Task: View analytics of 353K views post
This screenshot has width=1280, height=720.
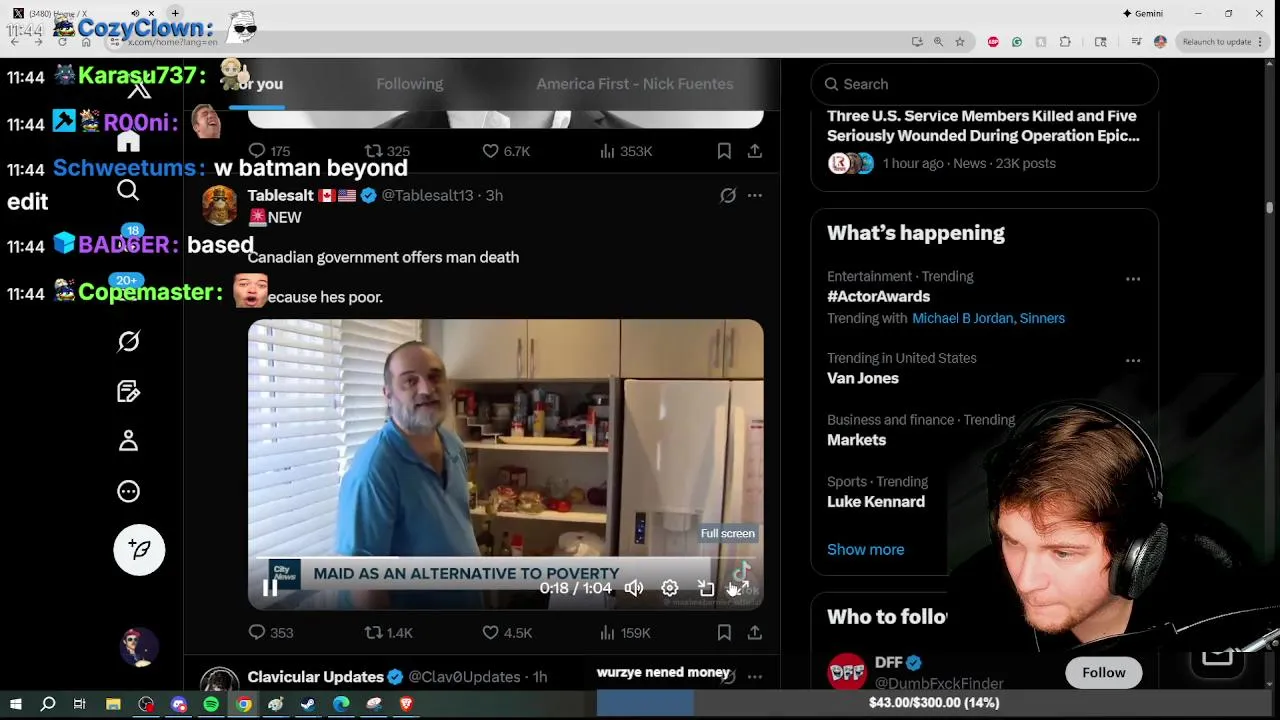Action: [625, 151]
